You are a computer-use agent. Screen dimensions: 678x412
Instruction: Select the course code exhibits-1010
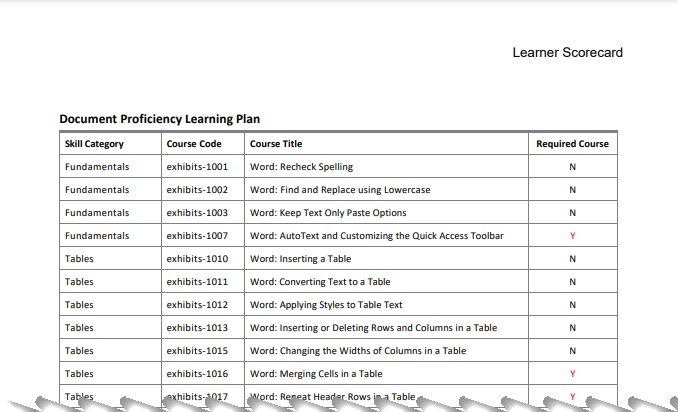(x=197, y=259)
